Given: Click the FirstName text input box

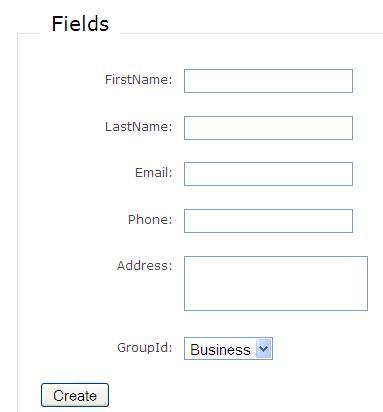Looking at the screenshot, I should click(268, 81).
